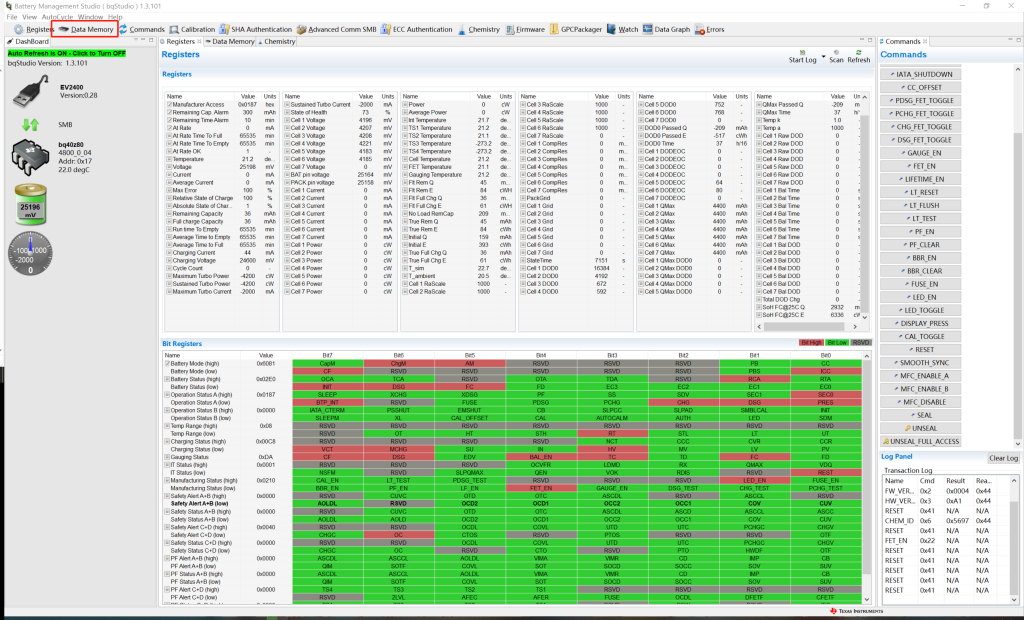1024x620 pixels.
Task: Expand the Operation Status A (high) row
Action: (x=168, y=395)
